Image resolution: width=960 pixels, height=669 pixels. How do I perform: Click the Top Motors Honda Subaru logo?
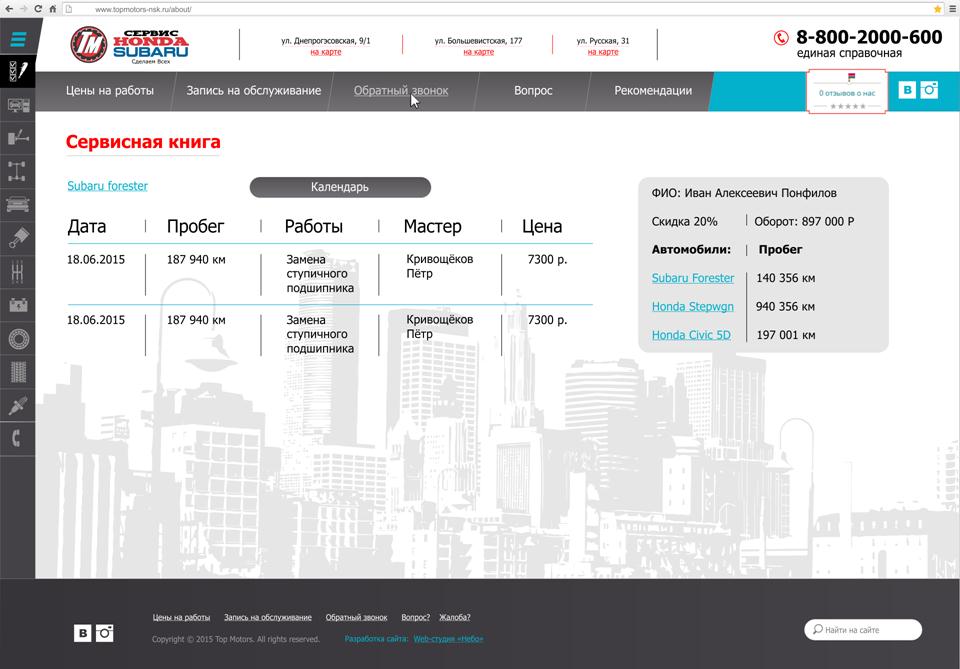tap(129, 45)
